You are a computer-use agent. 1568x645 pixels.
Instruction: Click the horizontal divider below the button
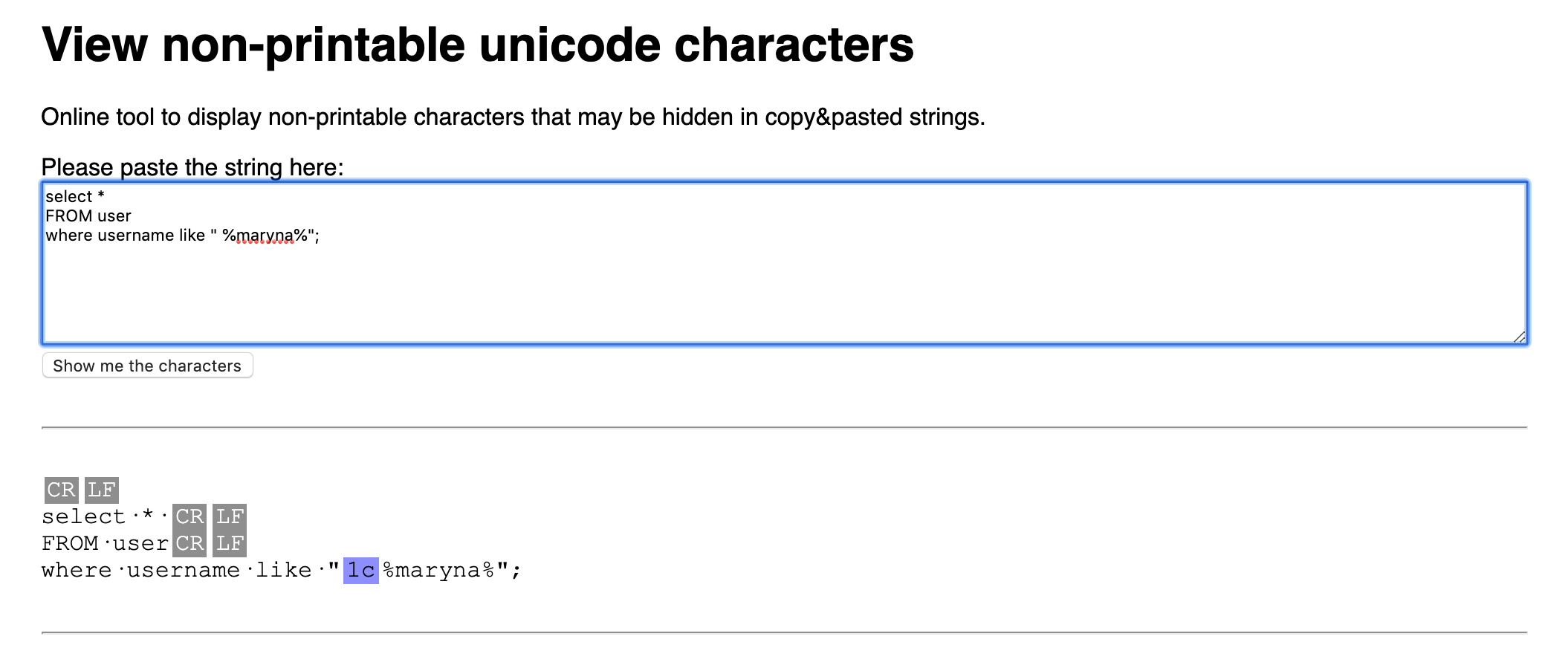[x=784, y=427]
